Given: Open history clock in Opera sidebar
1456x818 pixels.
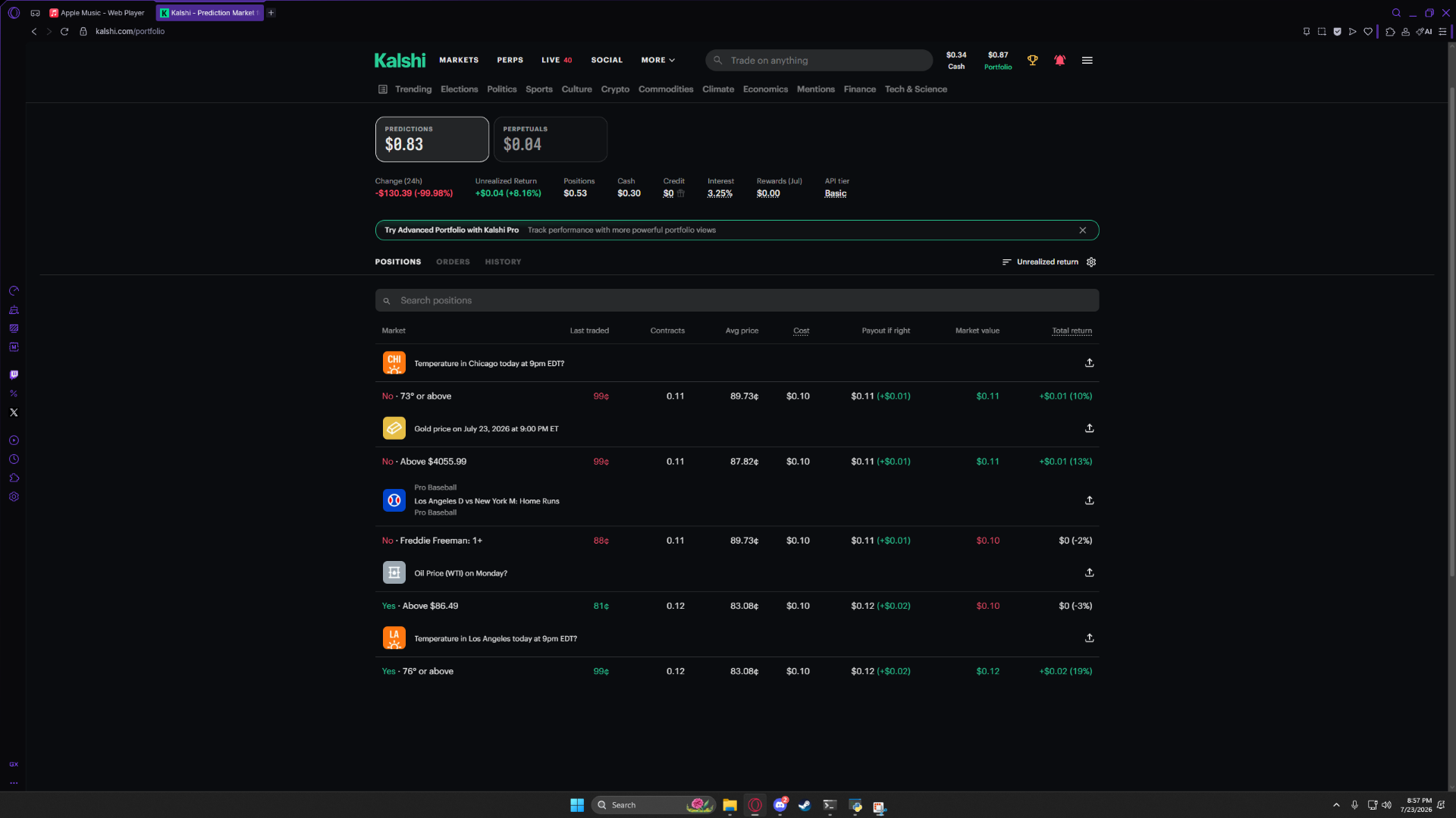Looking at the screenshot, I should 14,459.
